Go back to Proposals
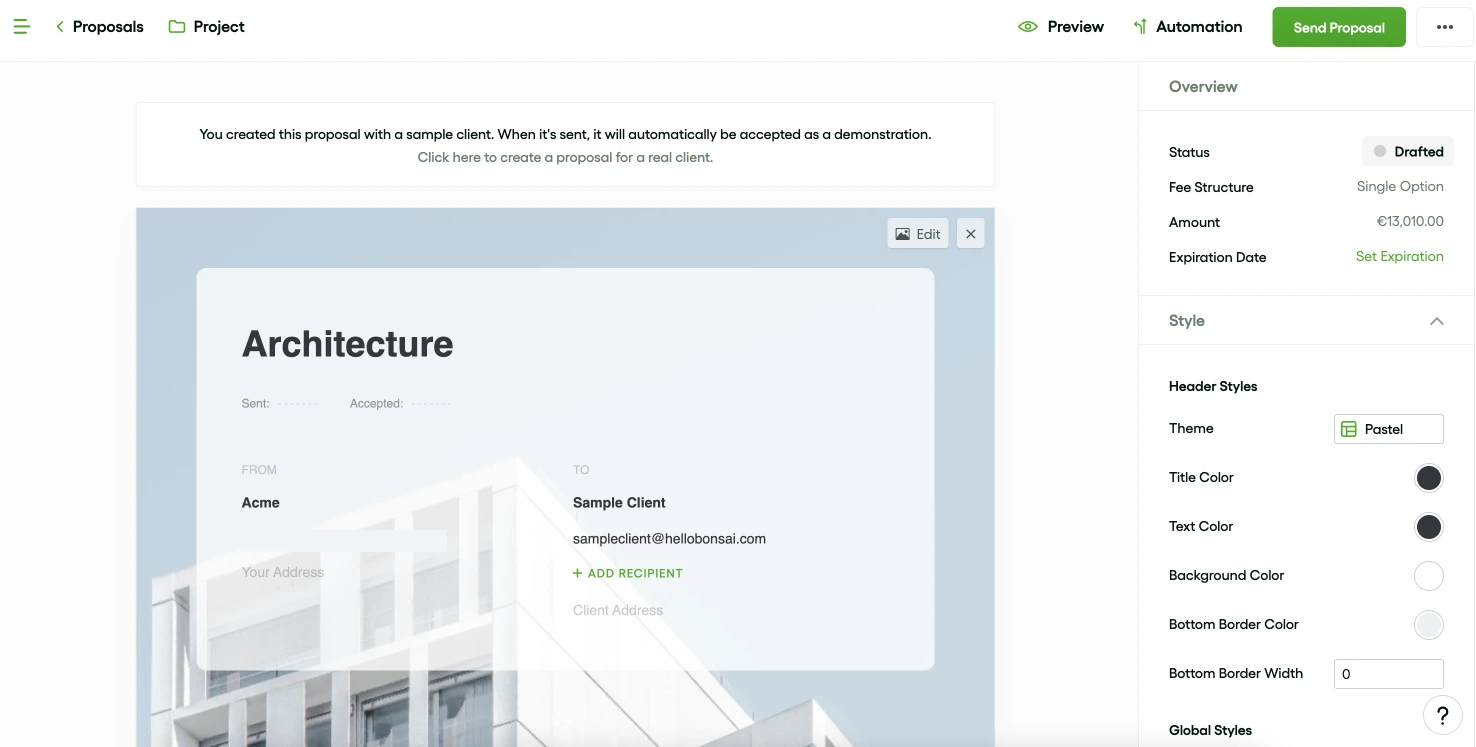 (x=99, y=26)
